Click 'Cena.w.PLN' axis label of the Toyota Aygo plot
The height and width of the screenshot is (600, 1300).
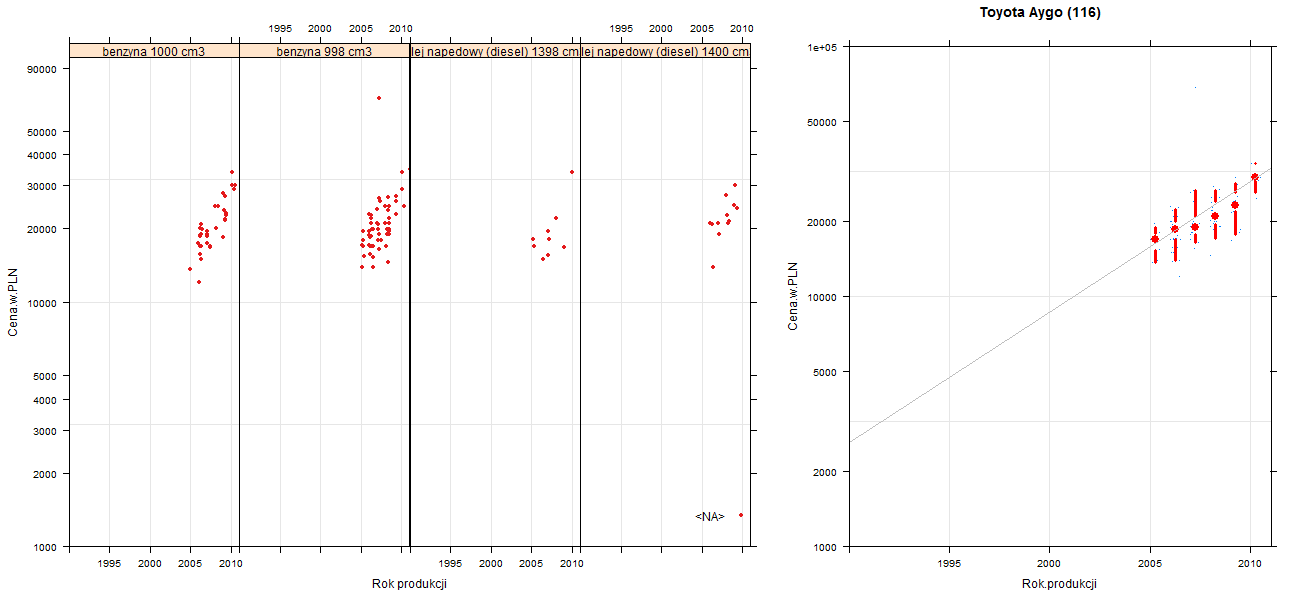click(x=793, y=296)
